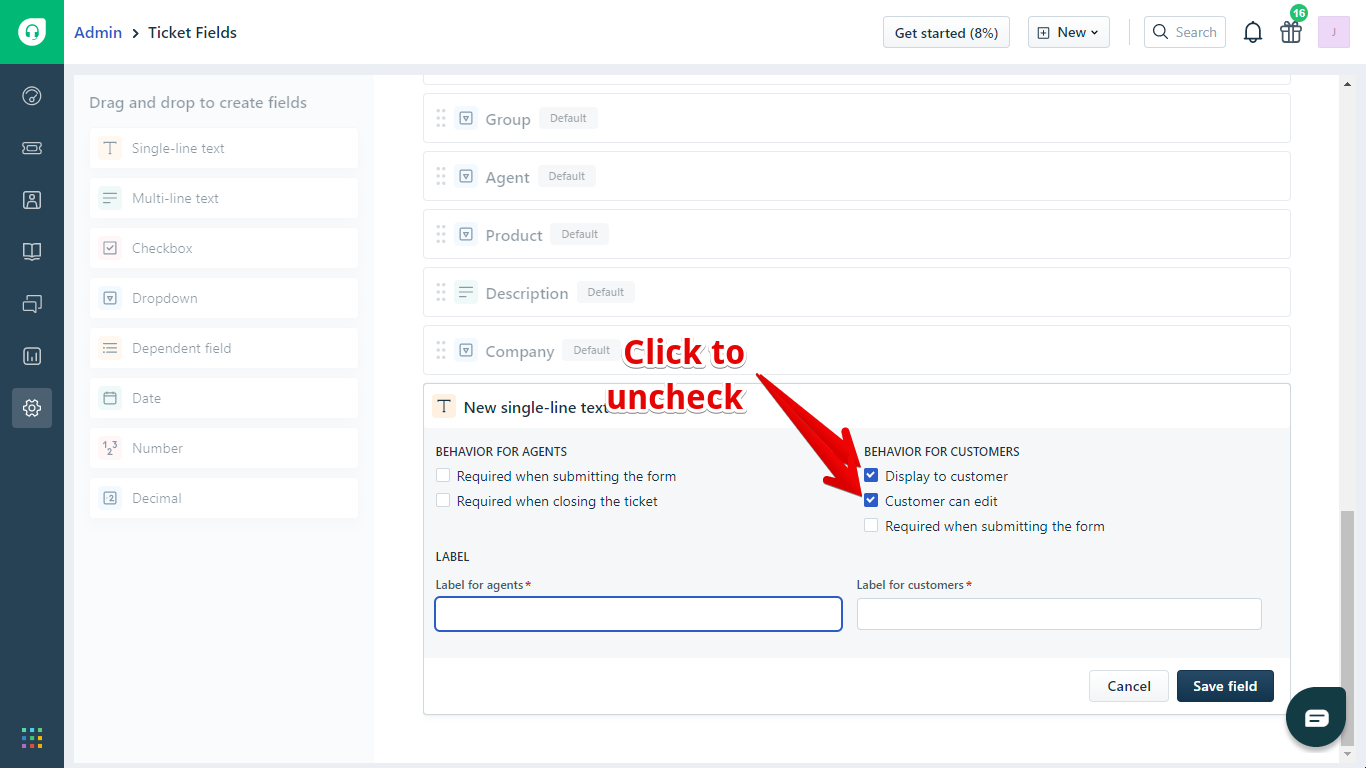Open the Freshdesk logo home icon
Screen dimensions: 1366x768
(x=32, y=32)
